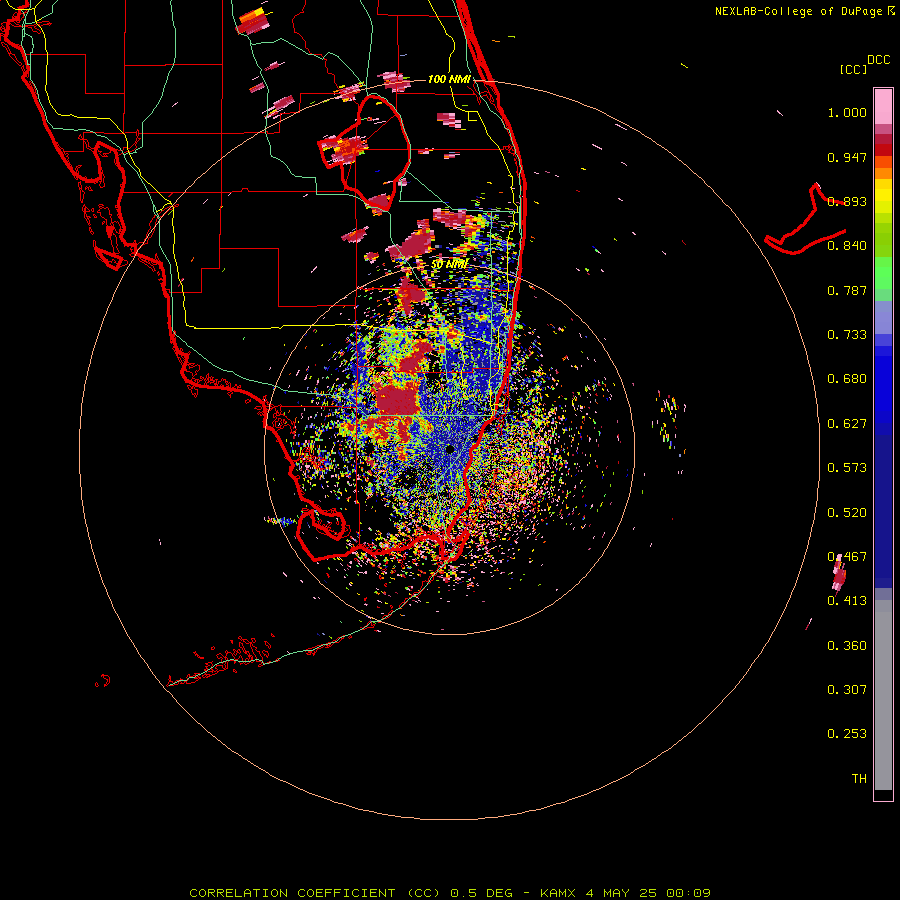This screenshot has width=900, height=900.
Task: Click the 4 MAY 25 date text
Action: click(622, 893)
